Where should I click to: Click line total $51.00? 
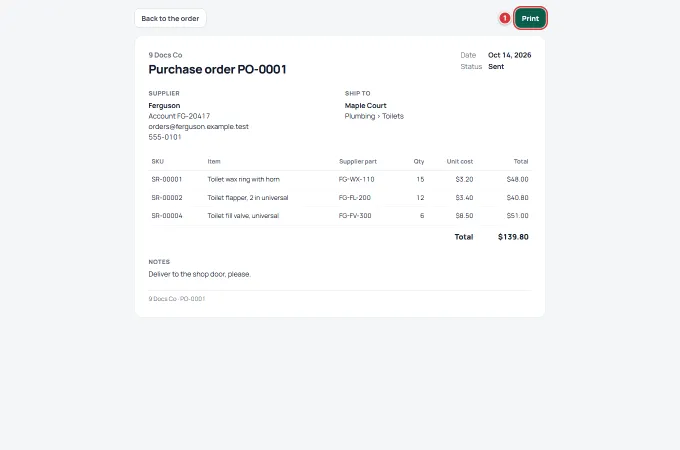517,215
